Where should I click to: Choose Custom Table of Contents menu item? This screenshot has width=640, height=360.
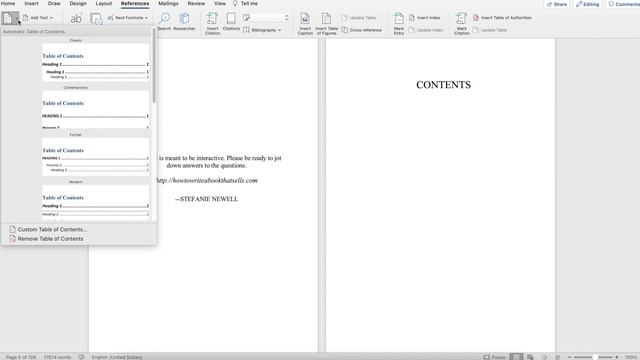52,229
